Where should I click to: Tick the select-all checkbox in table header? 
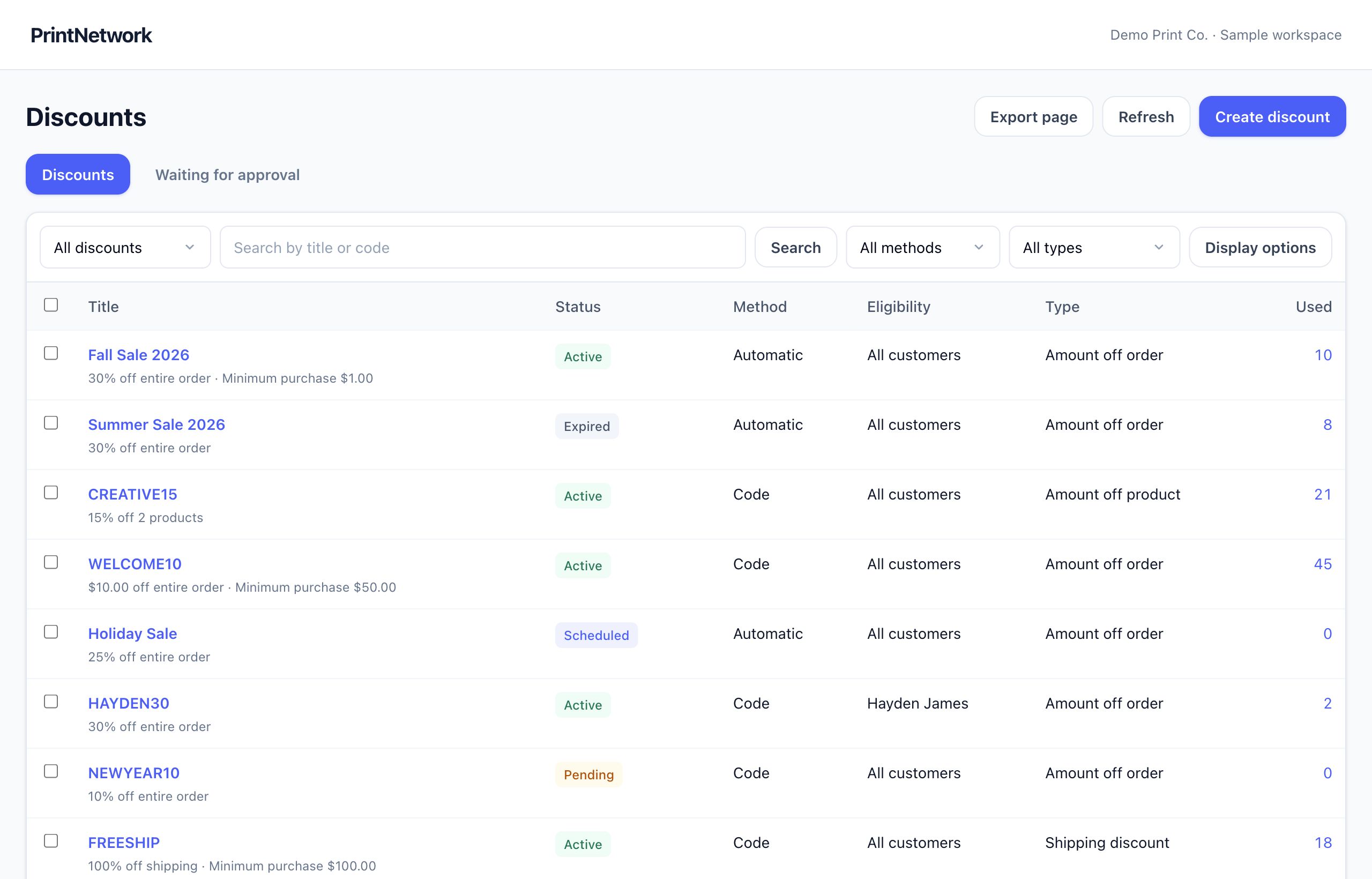point(51,305)
